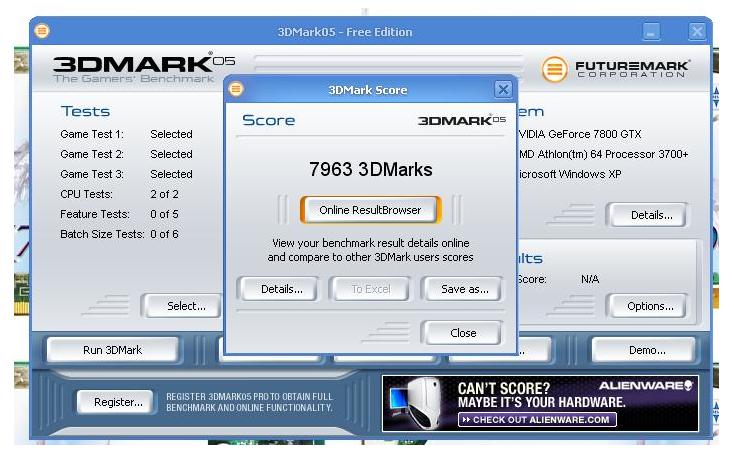This screenshot has width=734, height=459.
Task: Open the Select... tests button
Action: pos(184,306)
